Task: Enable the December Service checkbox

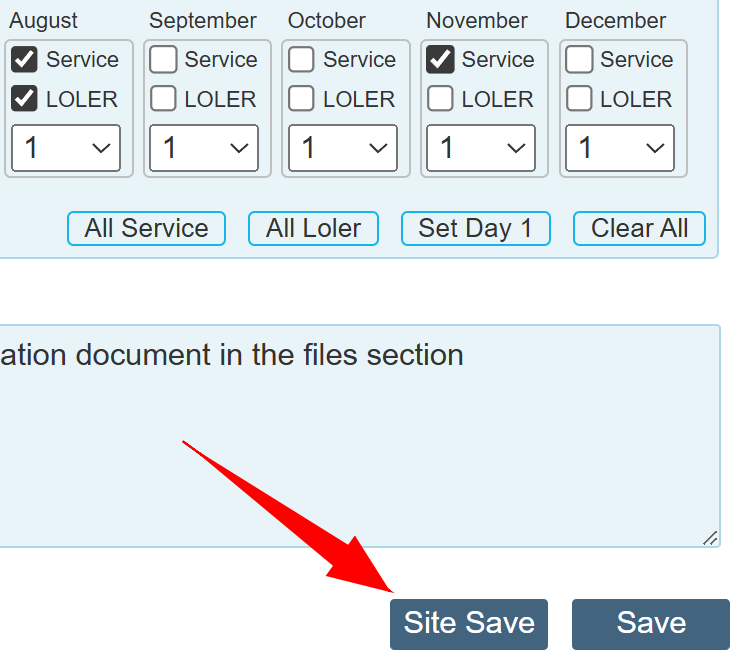Action: (x=579, y=60)
